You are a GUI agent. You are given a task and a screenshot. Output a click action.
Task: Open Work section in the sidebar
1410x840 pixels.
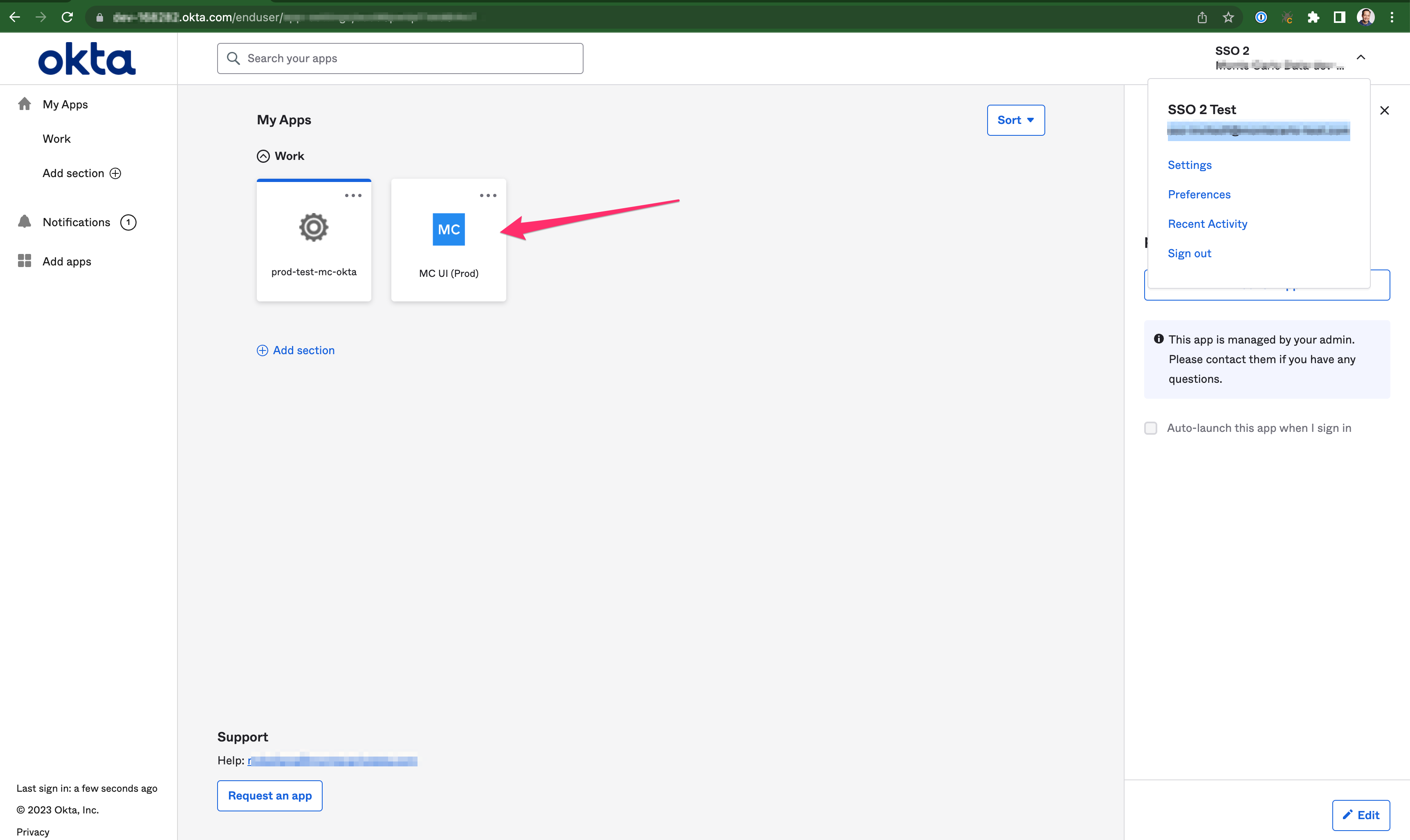(x=56, y=139)
